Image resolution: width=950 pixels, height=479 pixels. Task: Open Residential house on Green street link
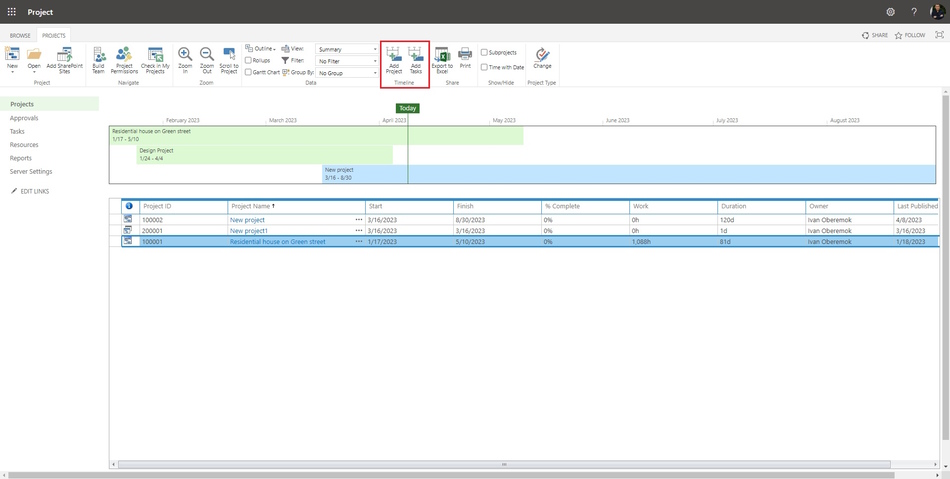277,242
